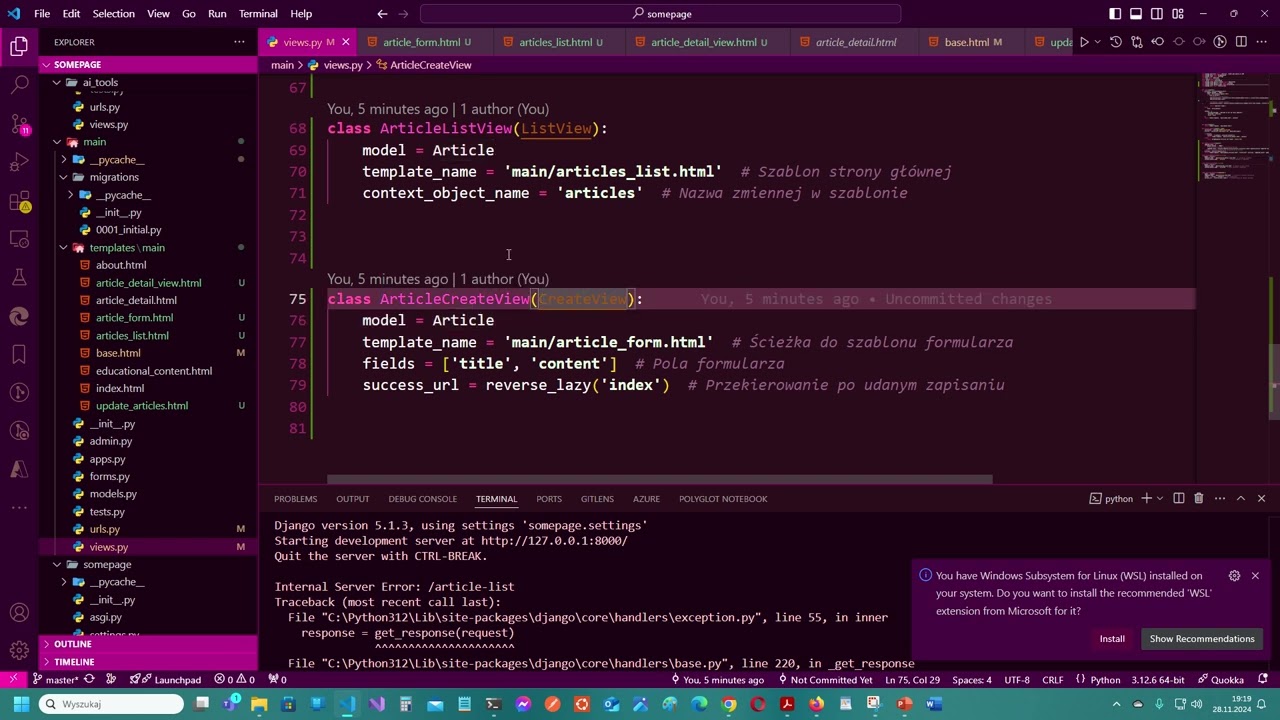This screenshot has width=1280, height=720.
Task: Collapse the SOMEPAGE explorer section
Action: (149, 64)
